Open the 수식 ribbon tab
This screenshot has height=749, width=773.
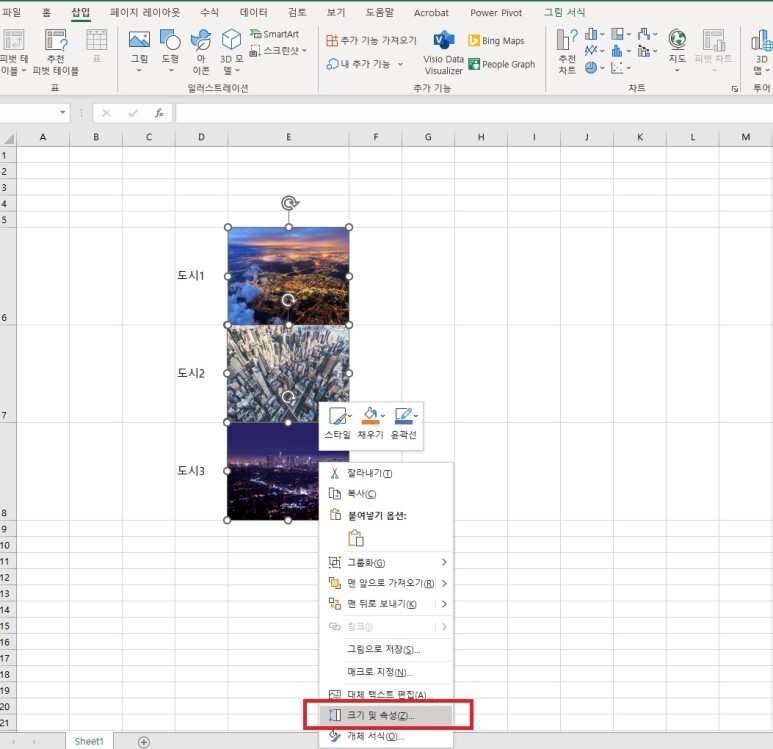tap(210, 12)
